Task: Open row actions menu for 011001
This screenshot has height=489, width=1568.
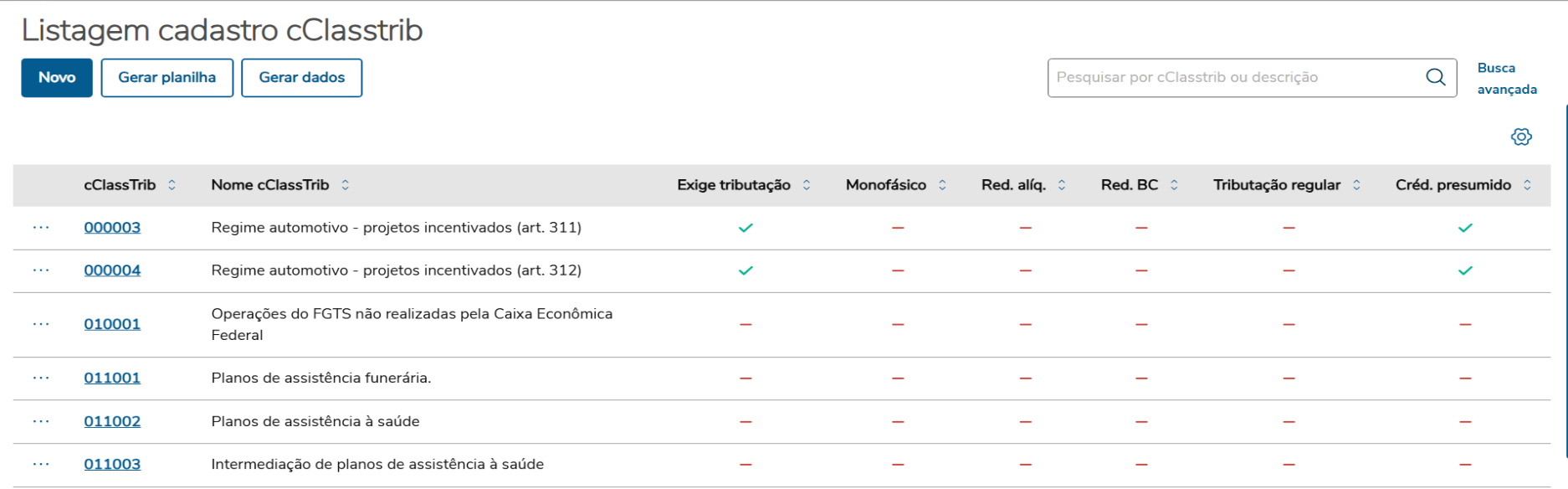Action: tap(41, 378)
